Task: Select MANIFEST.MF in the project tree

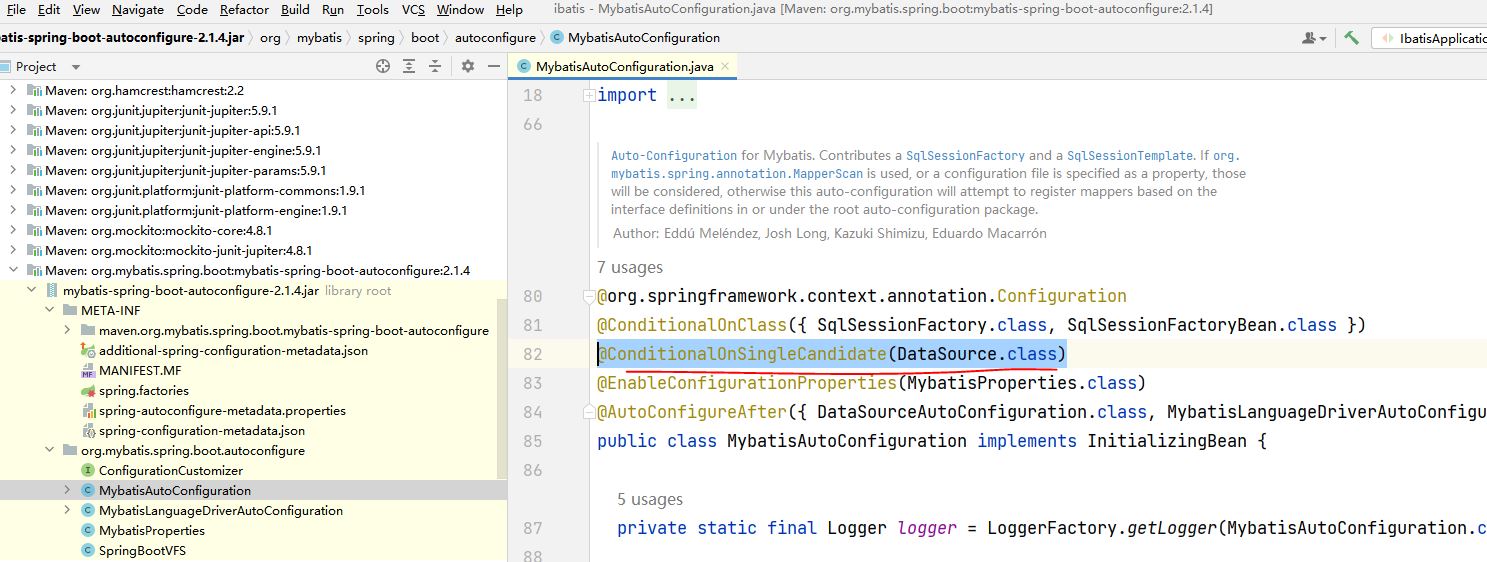Action: [139, 370]
